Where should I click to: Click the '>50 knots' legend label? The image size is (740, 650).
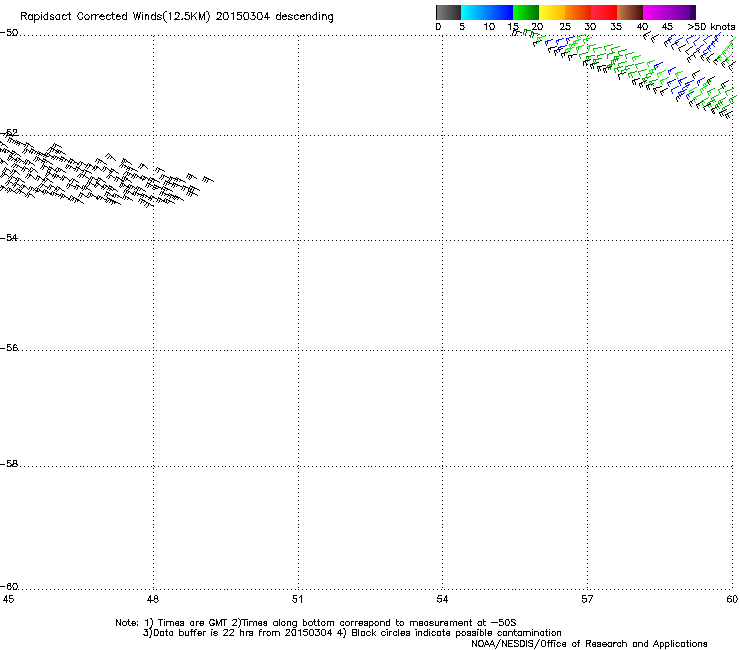[x=711, y=27]
